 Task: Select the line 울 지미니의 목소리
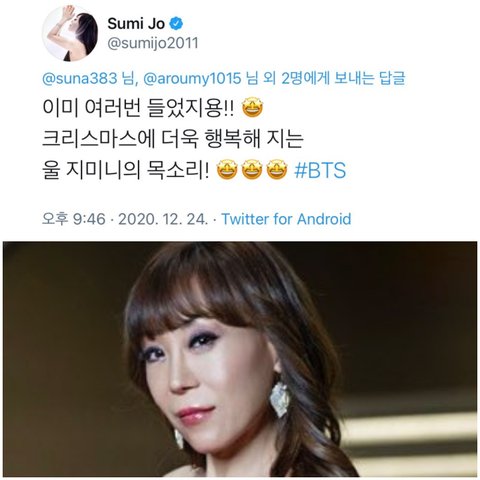(x=126, y=170)
